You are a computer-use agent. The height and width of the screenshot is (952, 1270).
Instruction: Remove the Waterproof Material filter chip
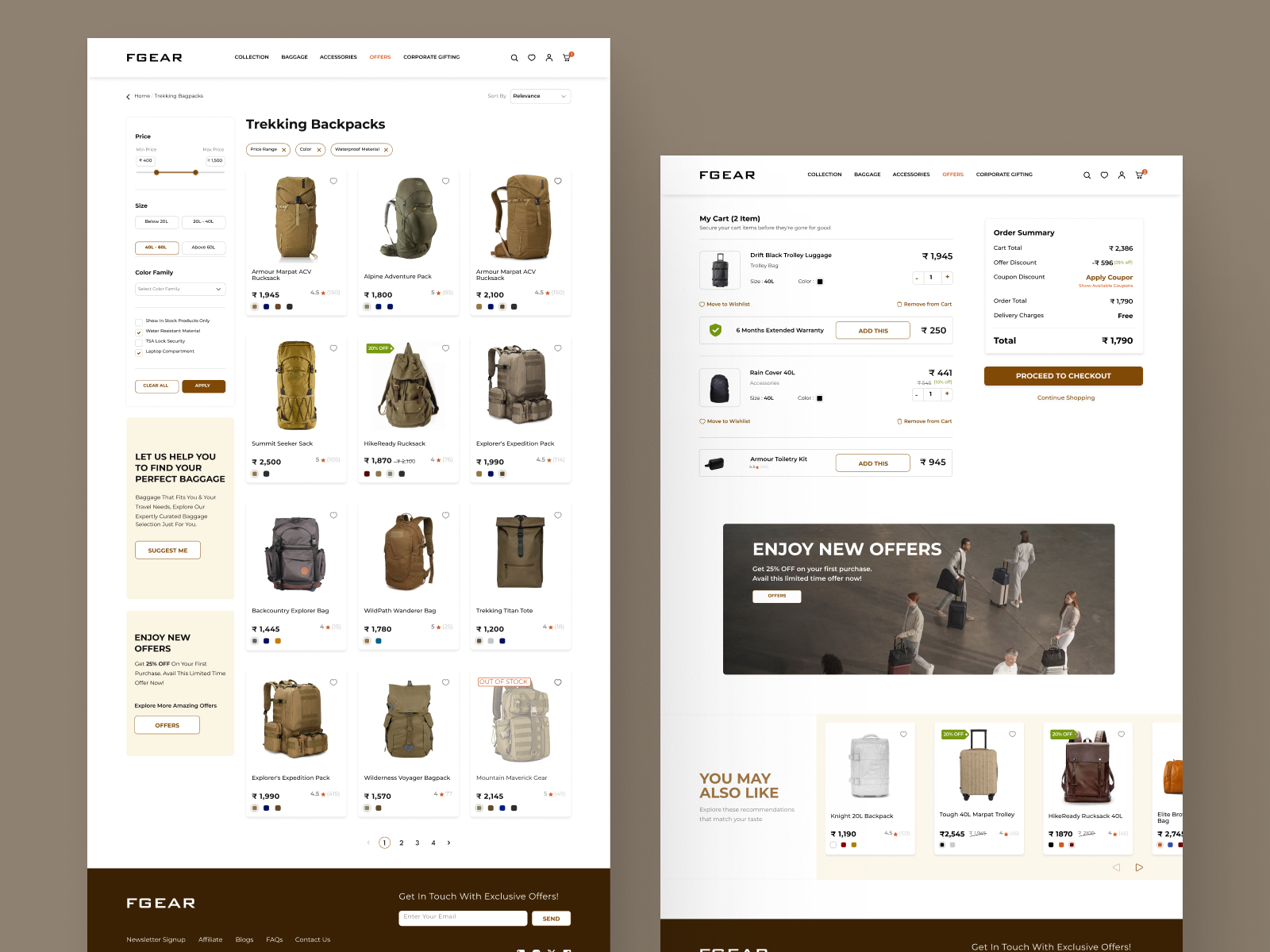[x=387, y=149]
